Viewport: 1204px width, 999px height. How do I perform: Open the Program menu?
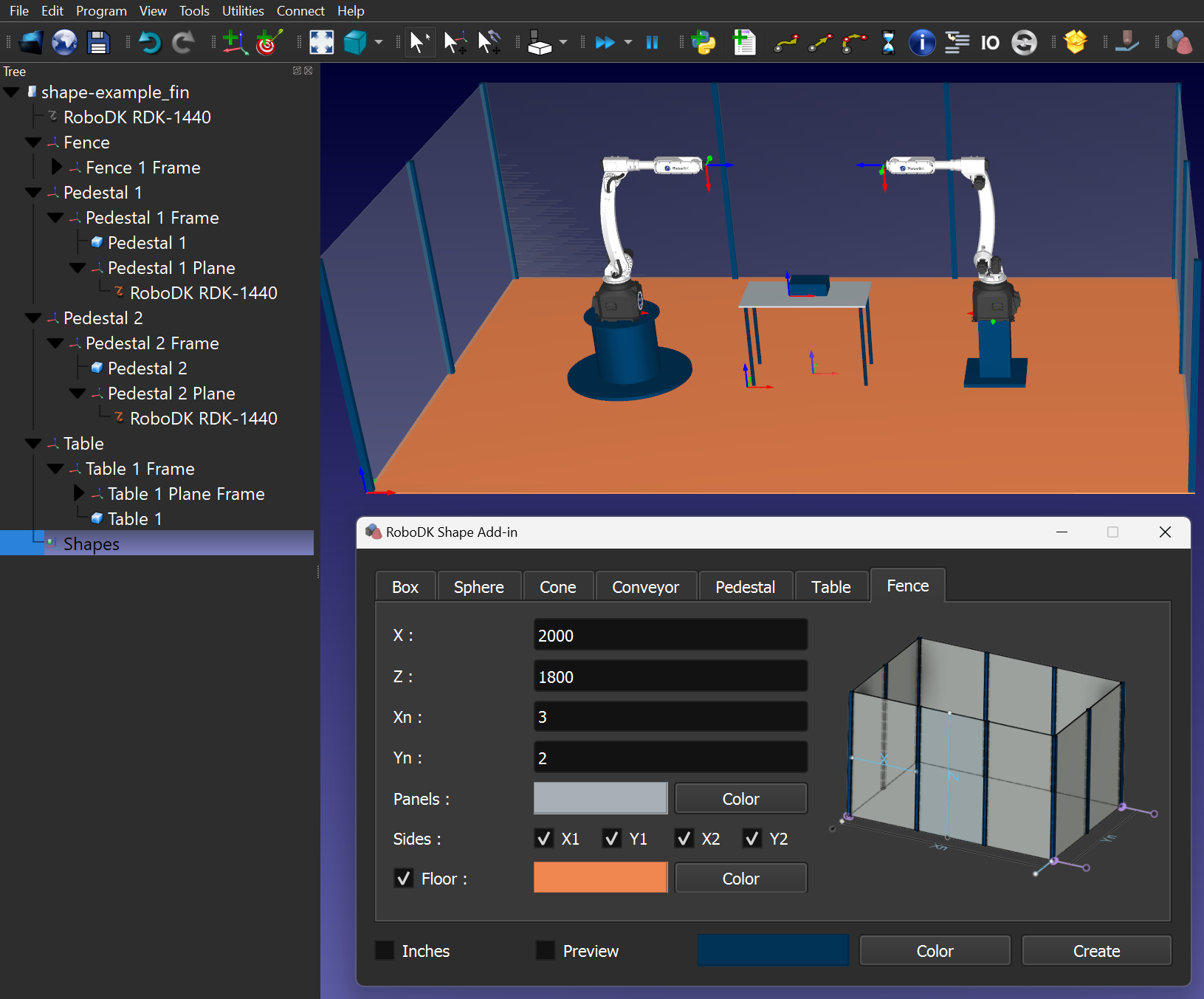coord(101,11)
